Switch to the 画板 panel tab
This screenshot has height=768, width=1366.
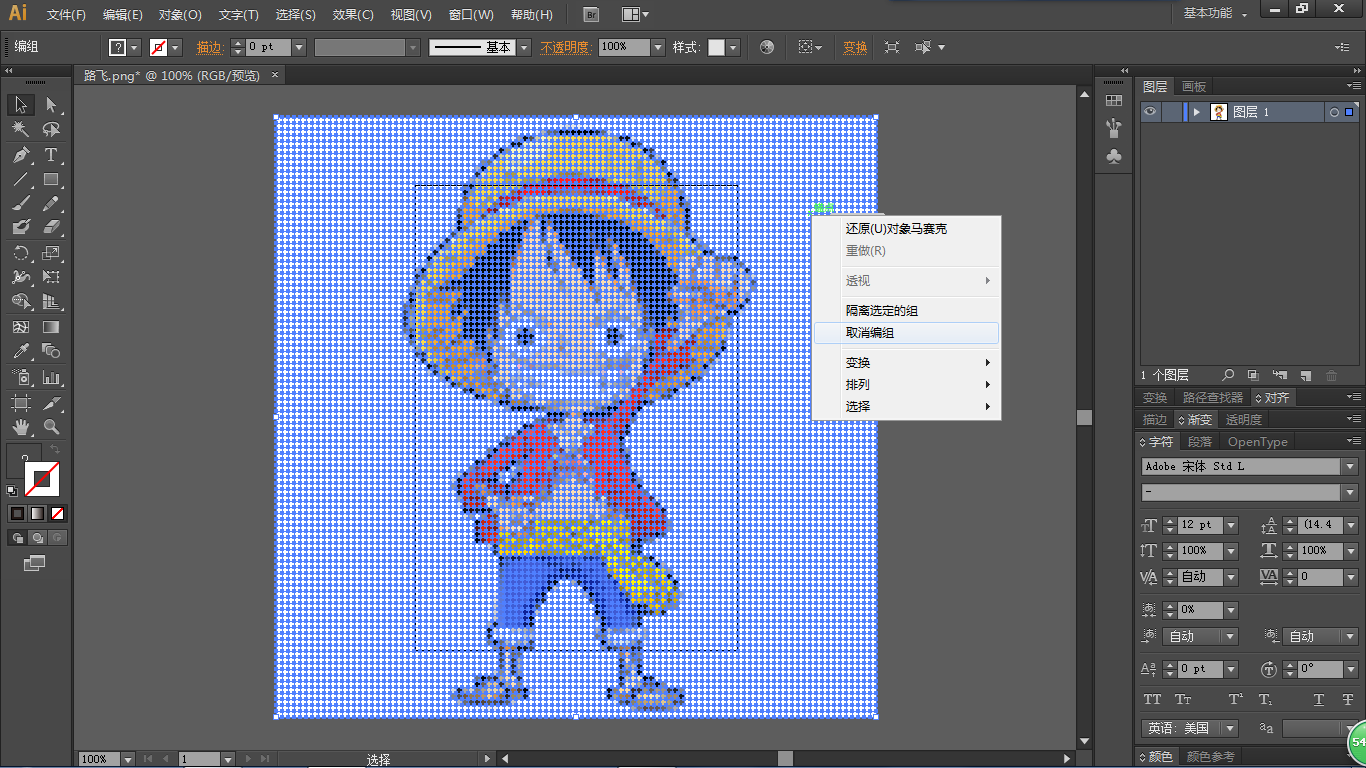1194,86
